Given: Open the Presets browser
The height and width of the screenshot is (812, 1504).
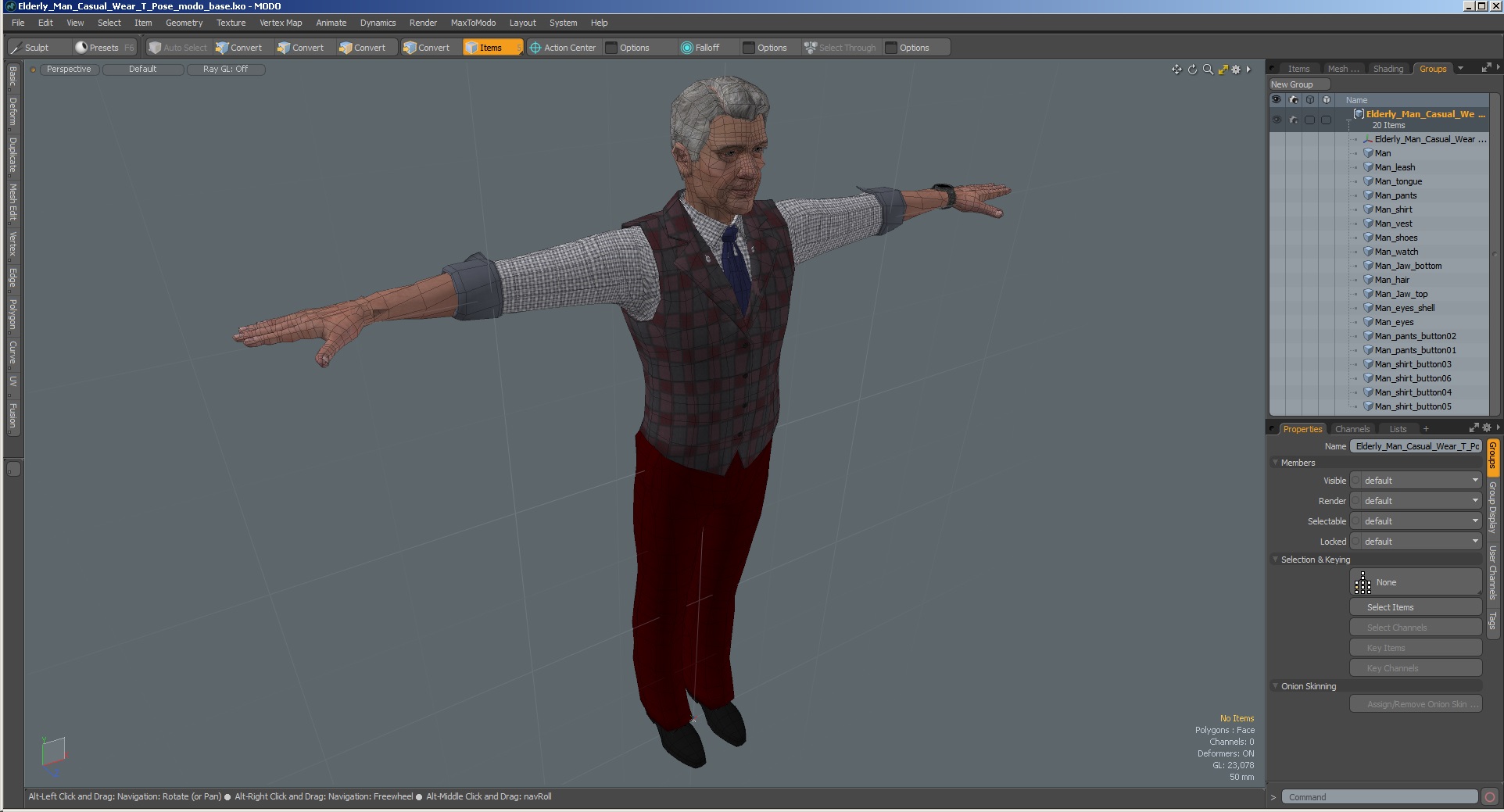Looking at the screenshot, I should [x=104, y=48].
